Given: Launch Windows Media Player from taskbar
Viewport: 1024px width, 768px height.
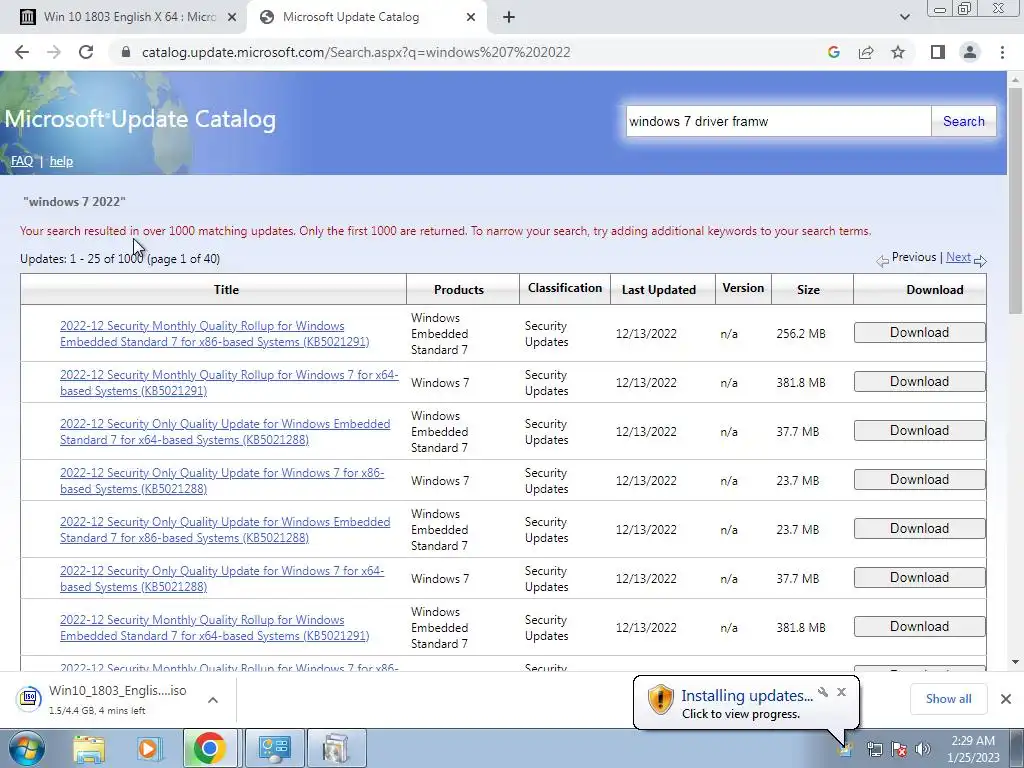Looking at the screenshot, I should pyautogui.click(x=149, y=748).
